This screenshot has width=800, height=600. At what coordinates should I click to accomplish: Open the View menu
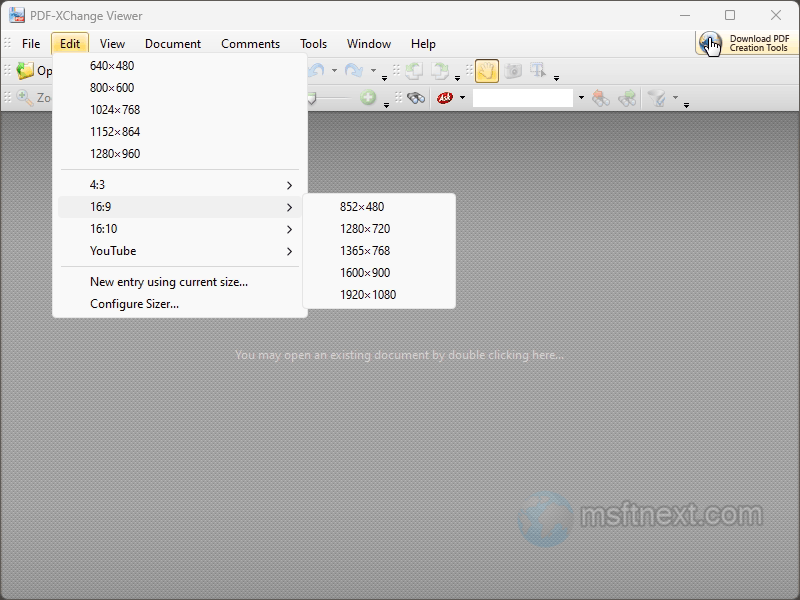(112, 44)
